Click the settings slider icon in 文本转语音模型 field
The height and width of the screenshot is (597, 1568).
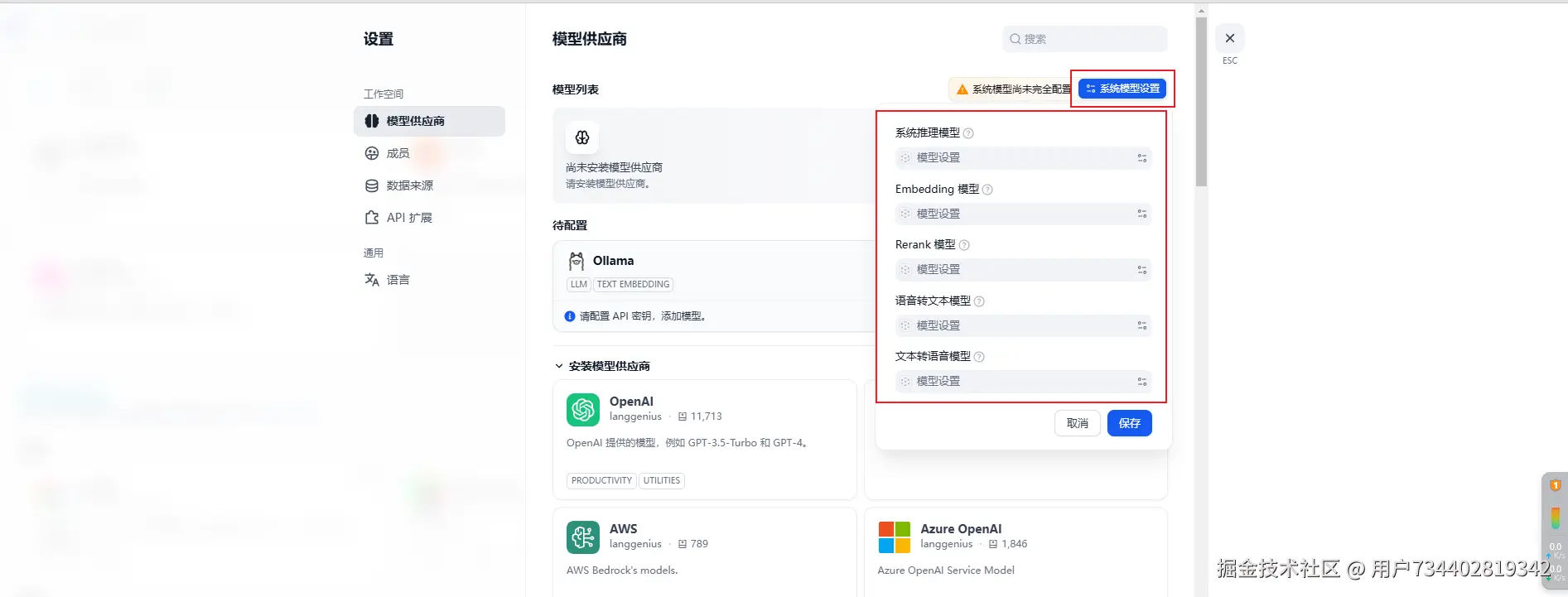pyautogui.click(x=1141, y=382)
